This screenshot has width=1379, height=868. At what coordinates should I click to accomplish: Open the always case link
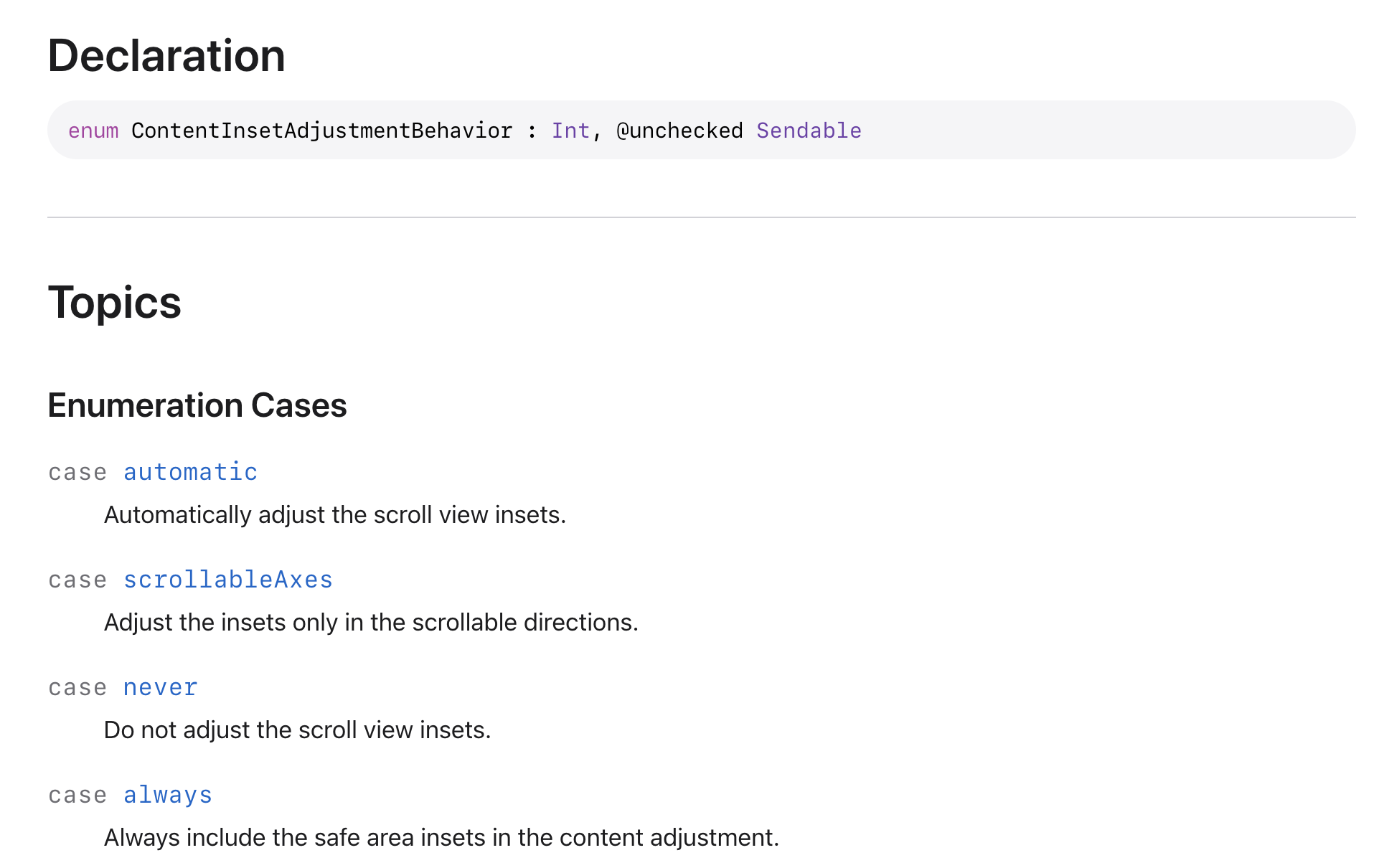pyautogui.click(x=168, y=795)
